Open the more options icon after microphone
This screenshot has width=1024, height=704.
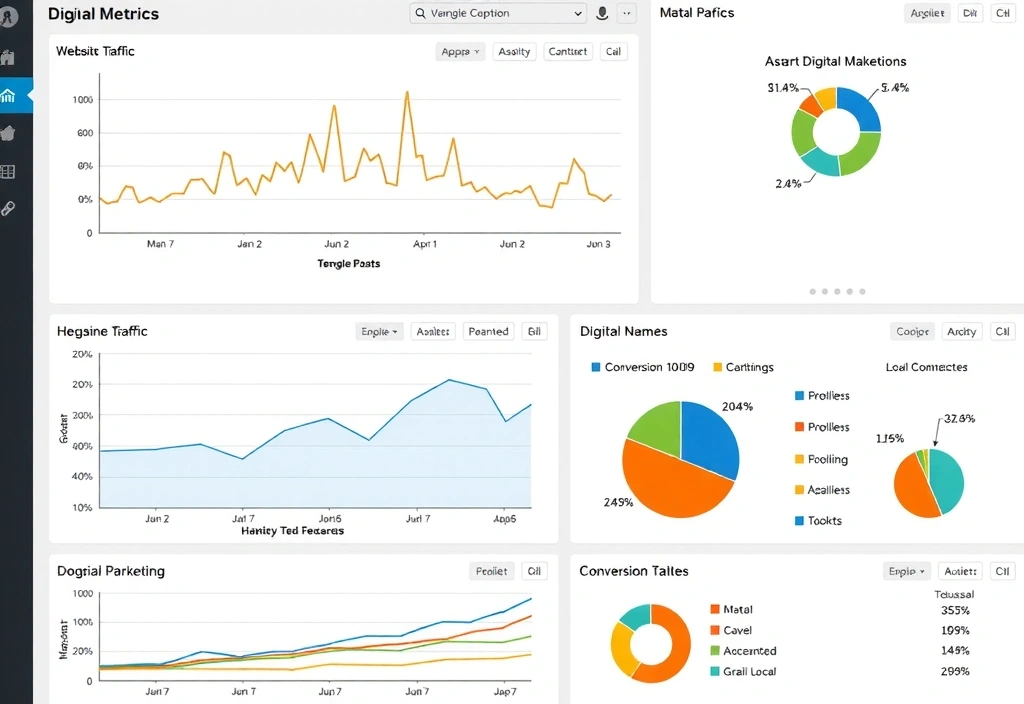click(627, 13)
